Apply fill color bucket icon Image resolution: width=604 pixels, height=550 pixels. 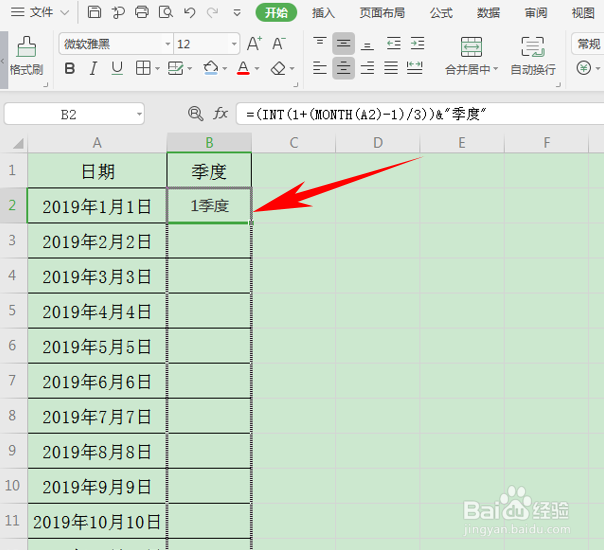(x=210, y=68)
